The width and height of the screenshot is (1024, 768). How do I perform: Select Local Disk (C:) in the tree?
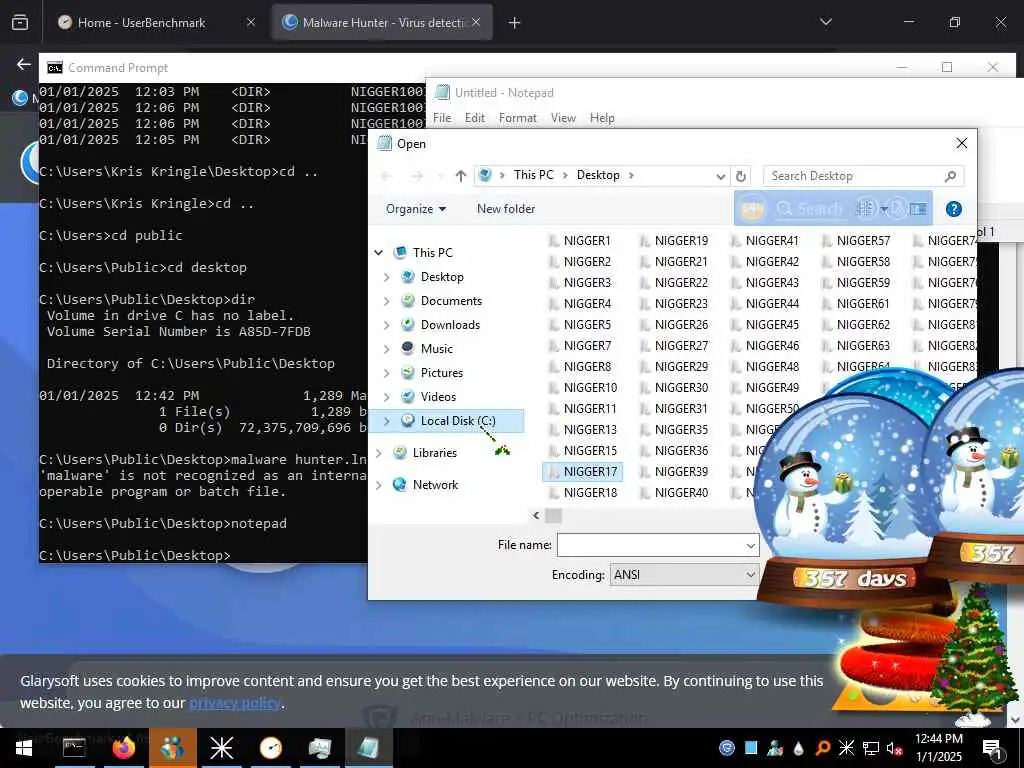coord(458,421)
